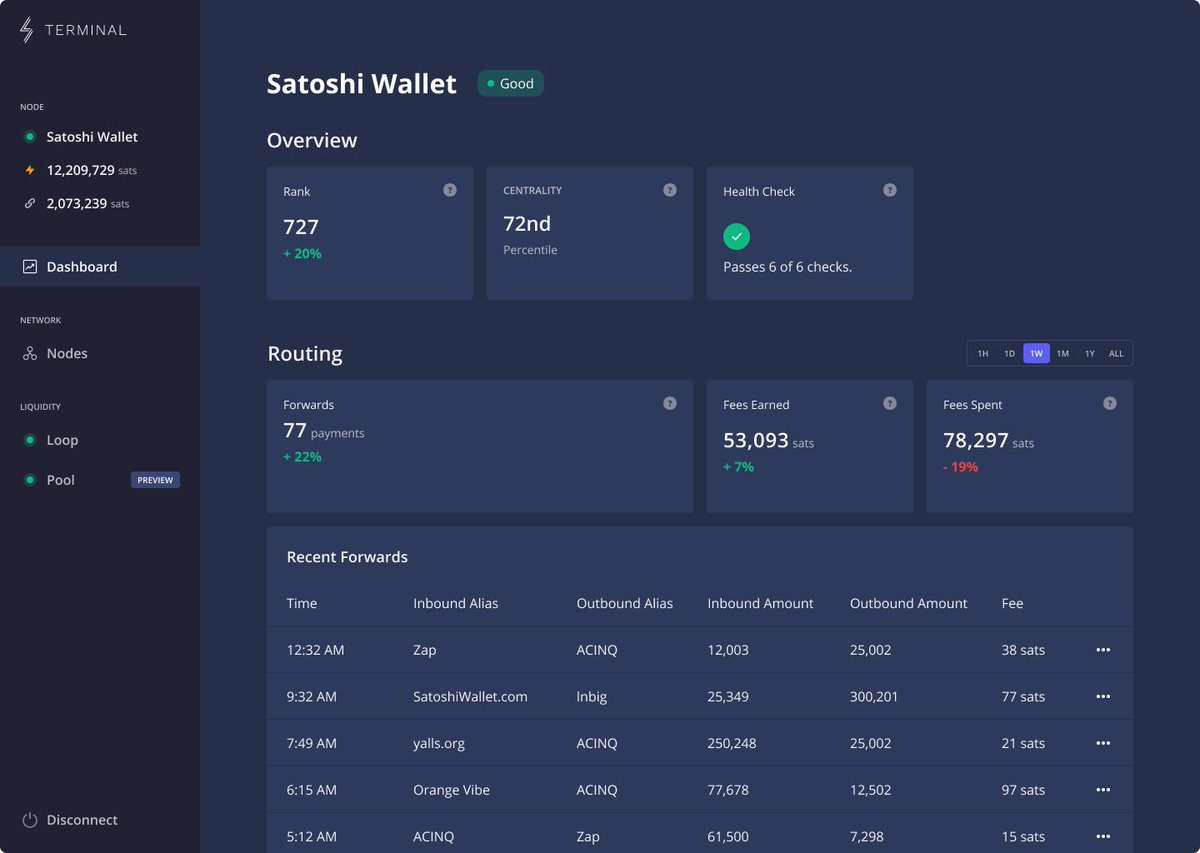The height and width of the screenshot is (853, 1200).
Task: Click the Dashboard chart icon
Action: click(30, 267)
